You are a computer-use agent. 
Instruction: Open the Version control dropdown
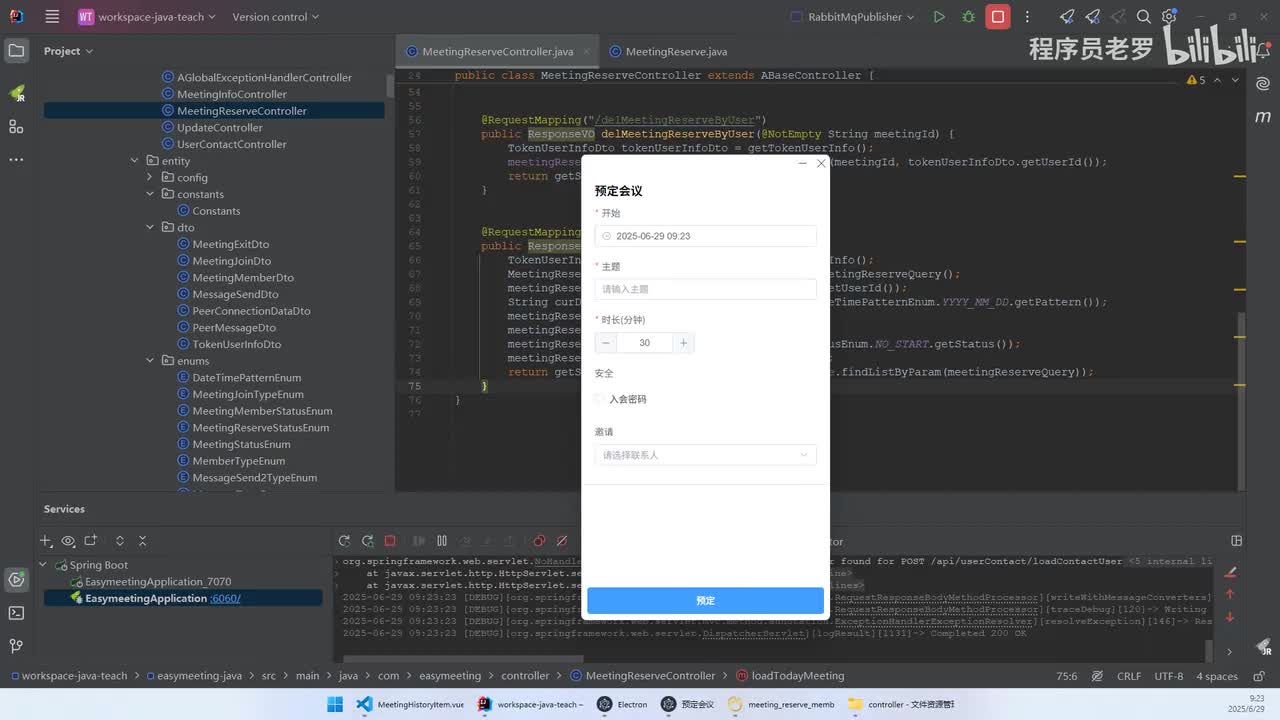(x=276, y=17)
